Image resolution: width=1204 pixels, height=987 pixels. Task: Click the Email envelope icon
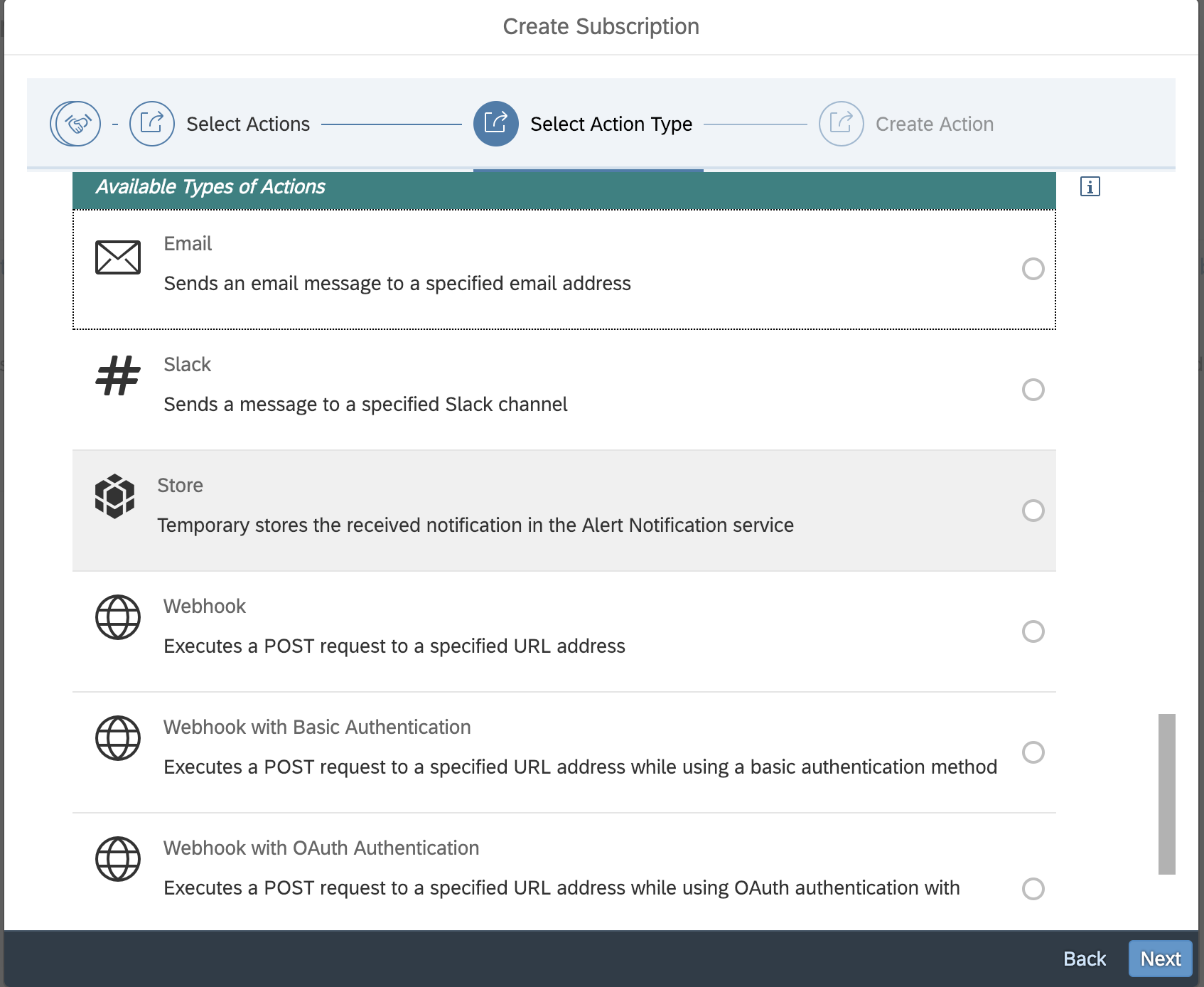pos(118,257)
